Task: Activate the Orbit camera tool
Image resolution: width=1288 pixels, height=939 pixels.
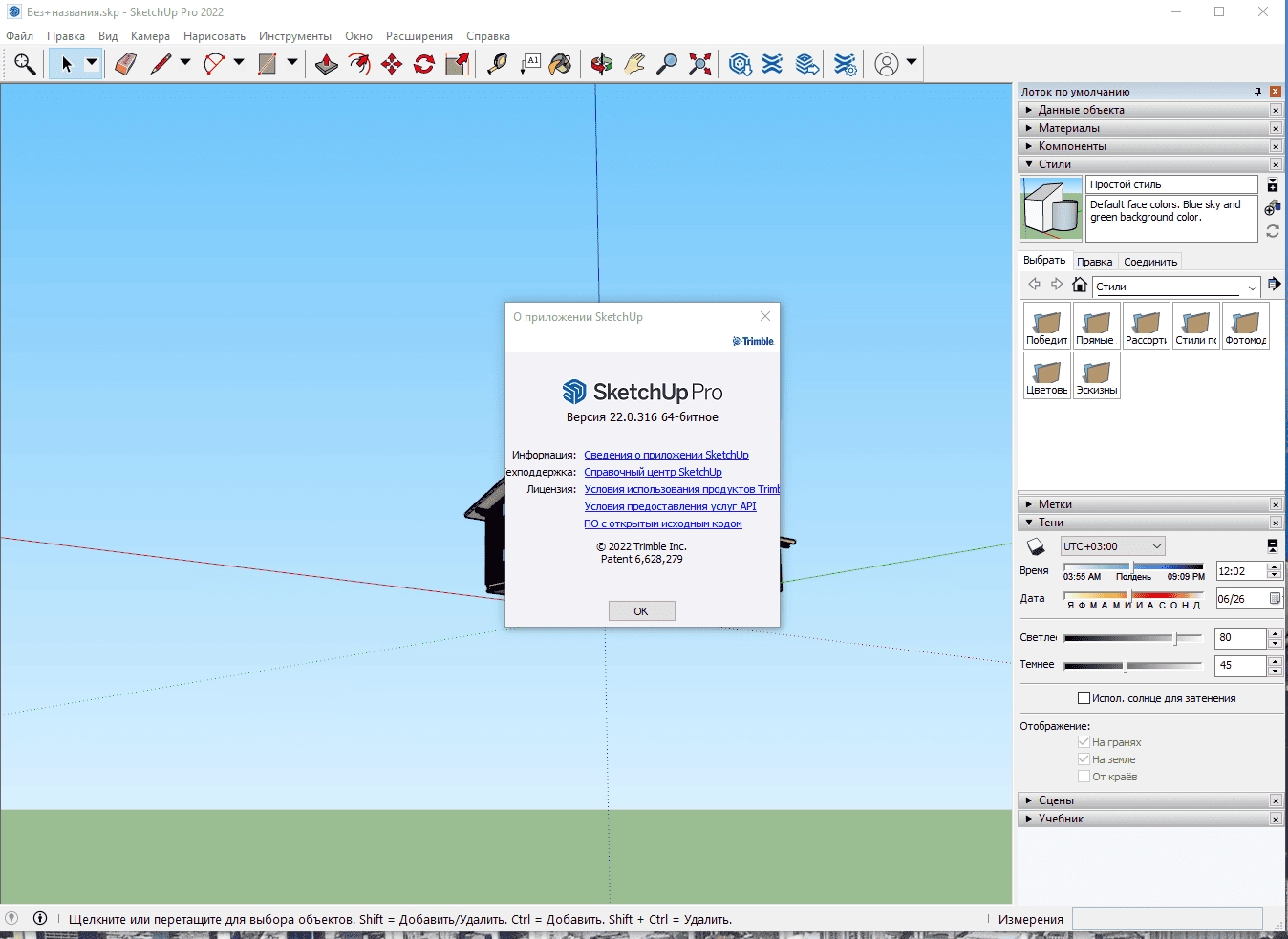Action: 602,64
